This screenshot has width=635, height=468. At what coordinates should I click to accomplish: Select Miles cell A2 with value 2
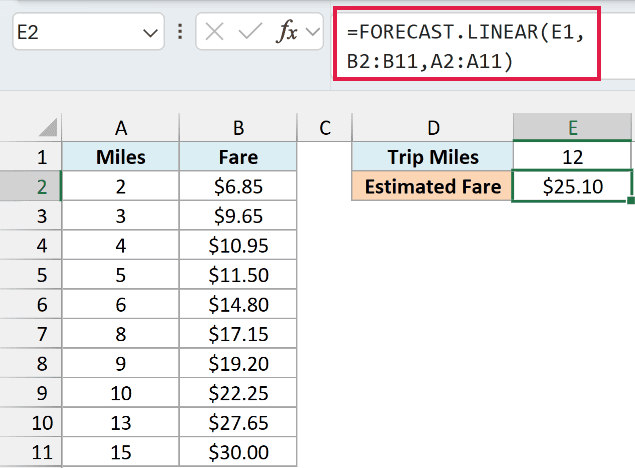120,186
